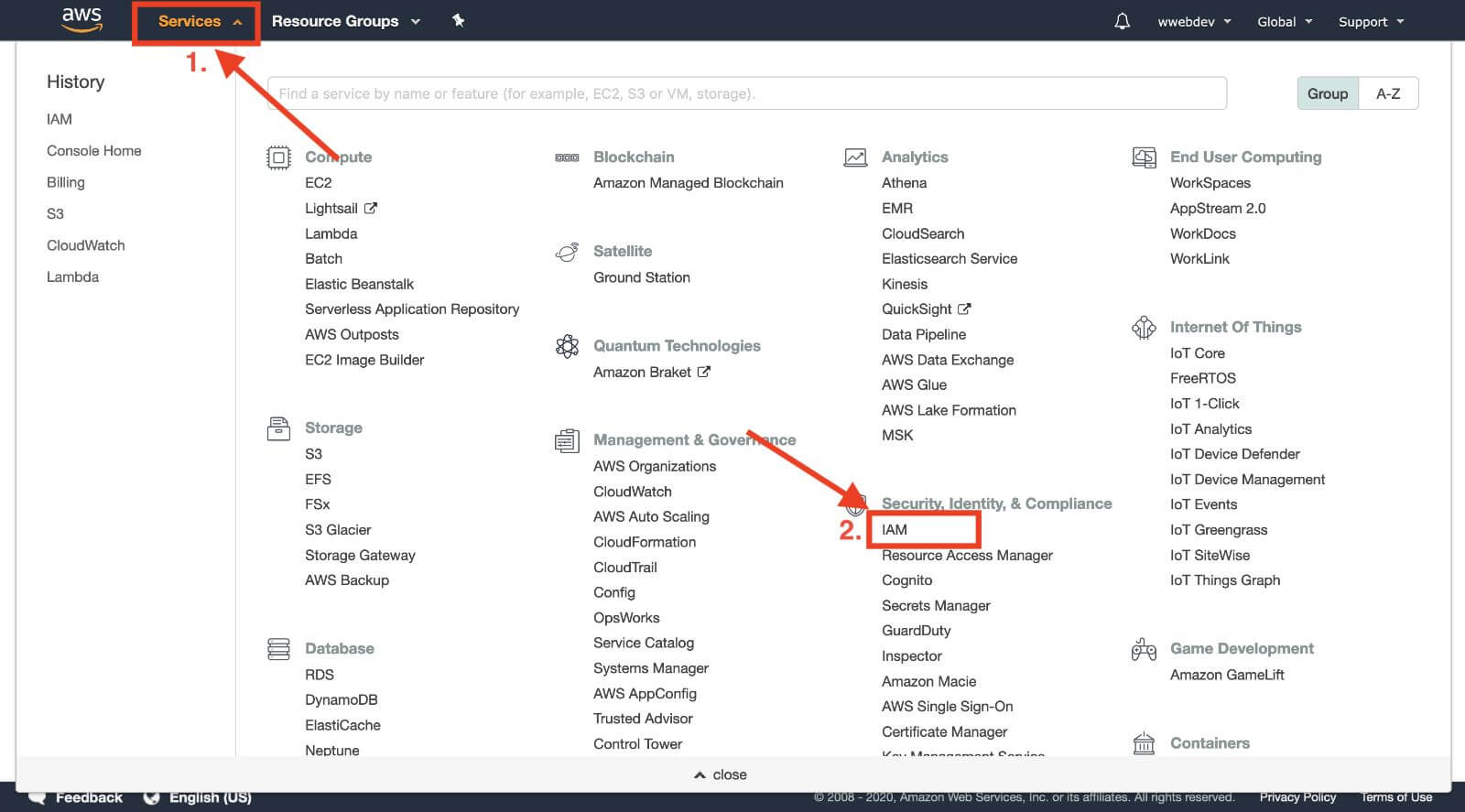Open Privacy Policy link in footer

point(1297,797)
